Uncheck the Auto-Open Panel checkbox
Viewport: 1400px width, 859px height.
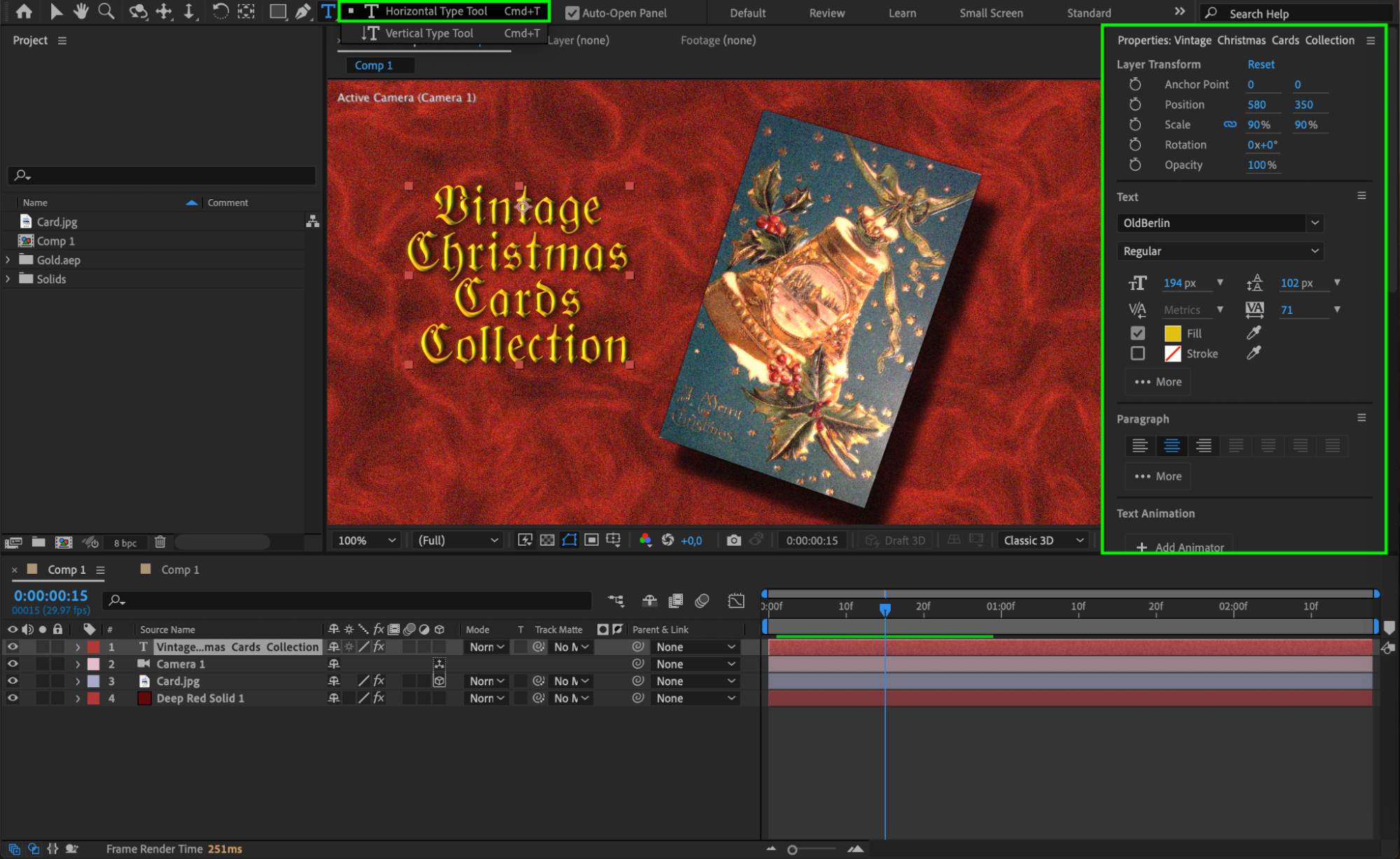click(571, 13)
